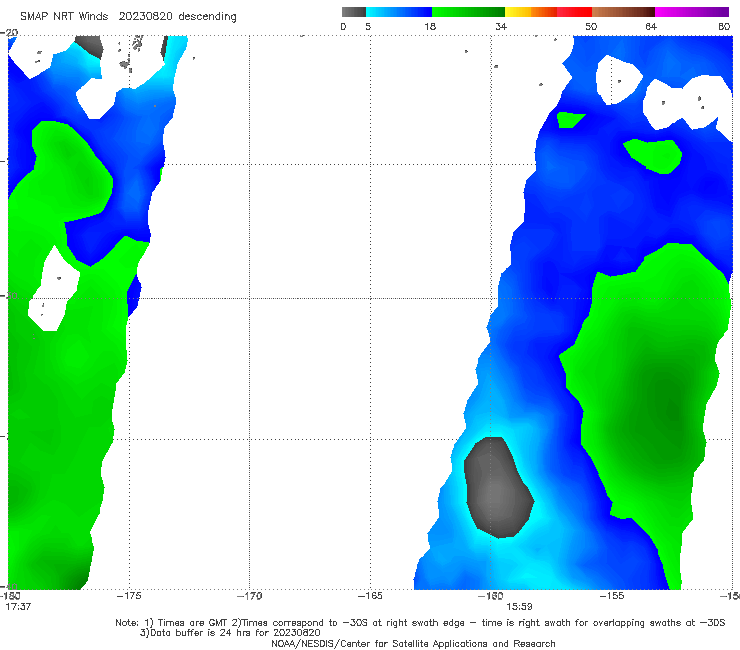The height and width of the screenshot is (650, 740).
Task: Click the color bar label '34'
Action: [501, 26]
